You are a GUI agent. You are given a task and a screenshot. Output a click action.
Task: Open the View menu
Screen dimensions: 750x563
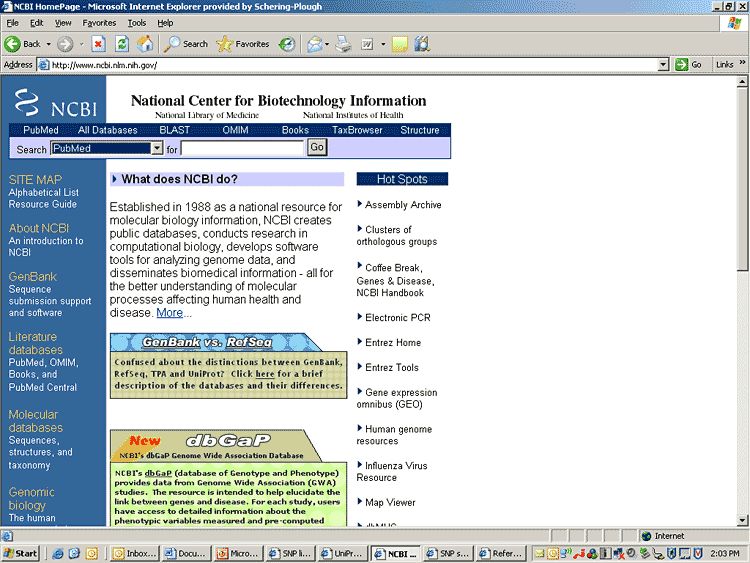click(x=63, y=23)
